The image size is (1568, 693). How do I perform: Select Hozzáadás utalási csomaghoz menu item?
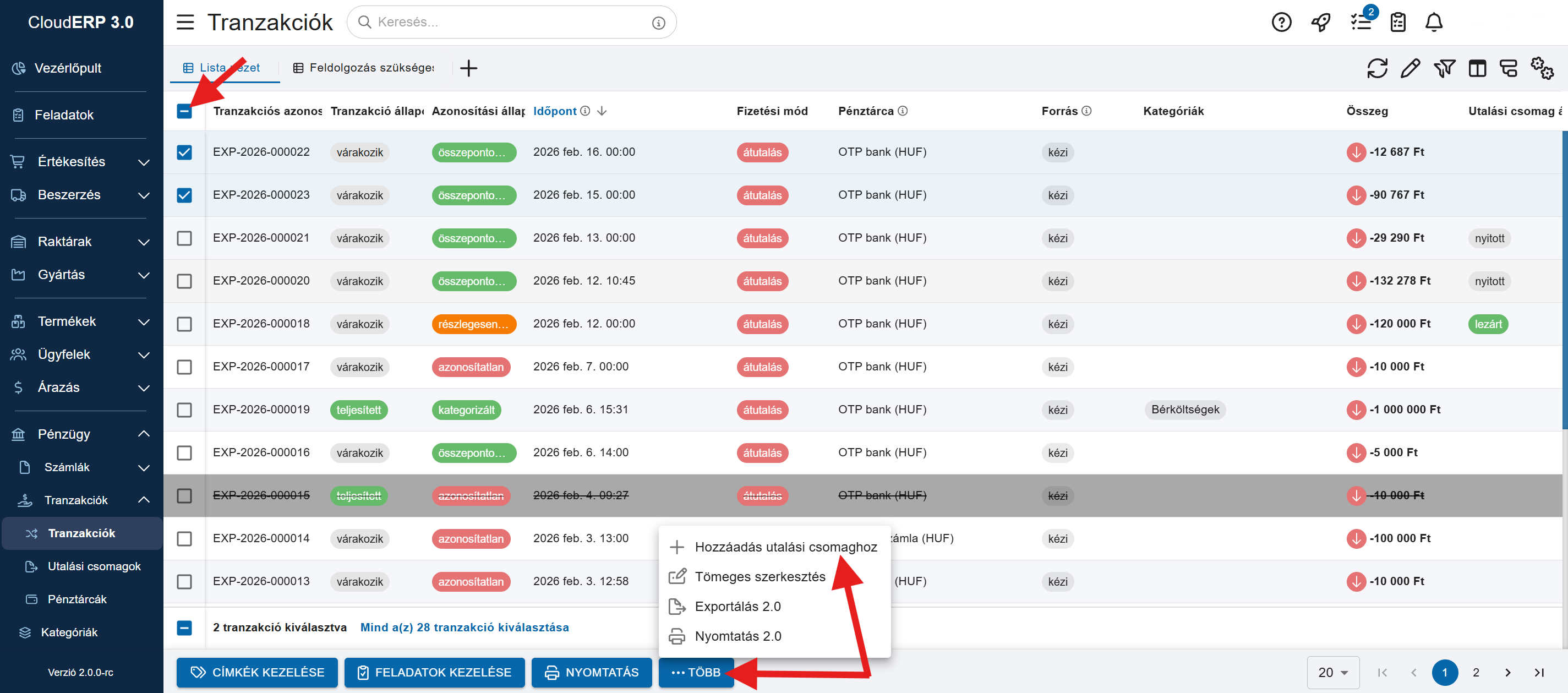coord(785,547)
